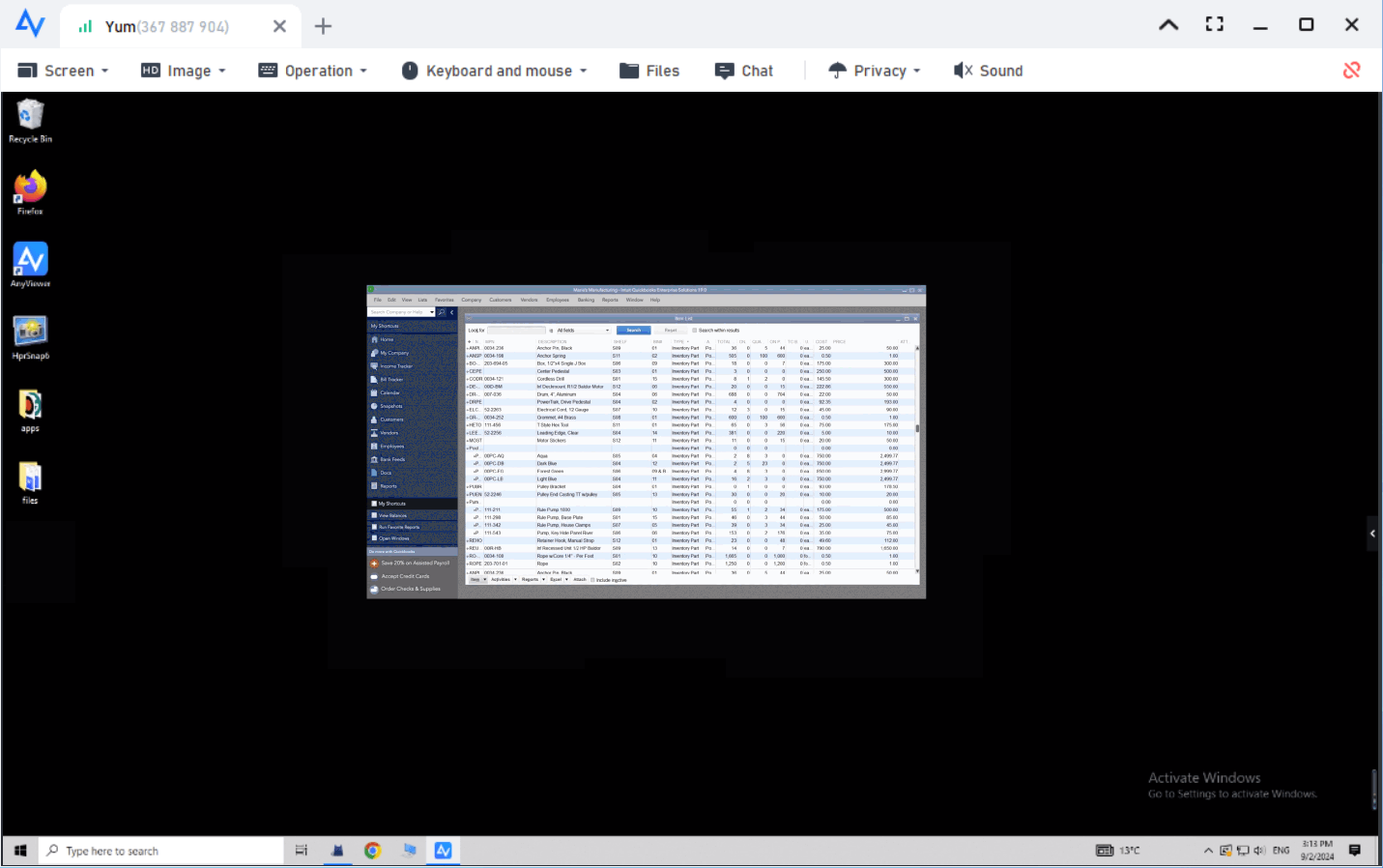This screenshot has width=1383, height=868.
Task: Open HprSnap6 desktop shortcut
Action: click(x=30, y=333)
